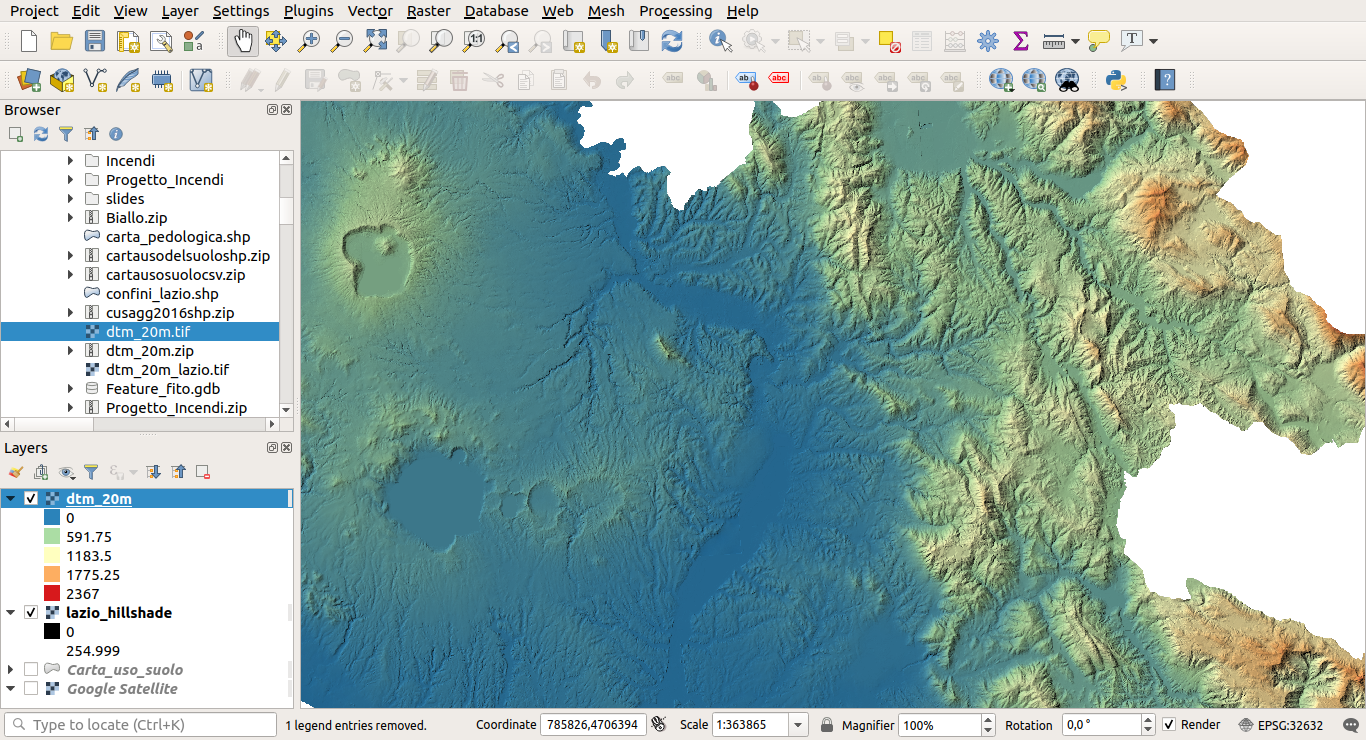Activate the Identify Features tool

point(719,41)
